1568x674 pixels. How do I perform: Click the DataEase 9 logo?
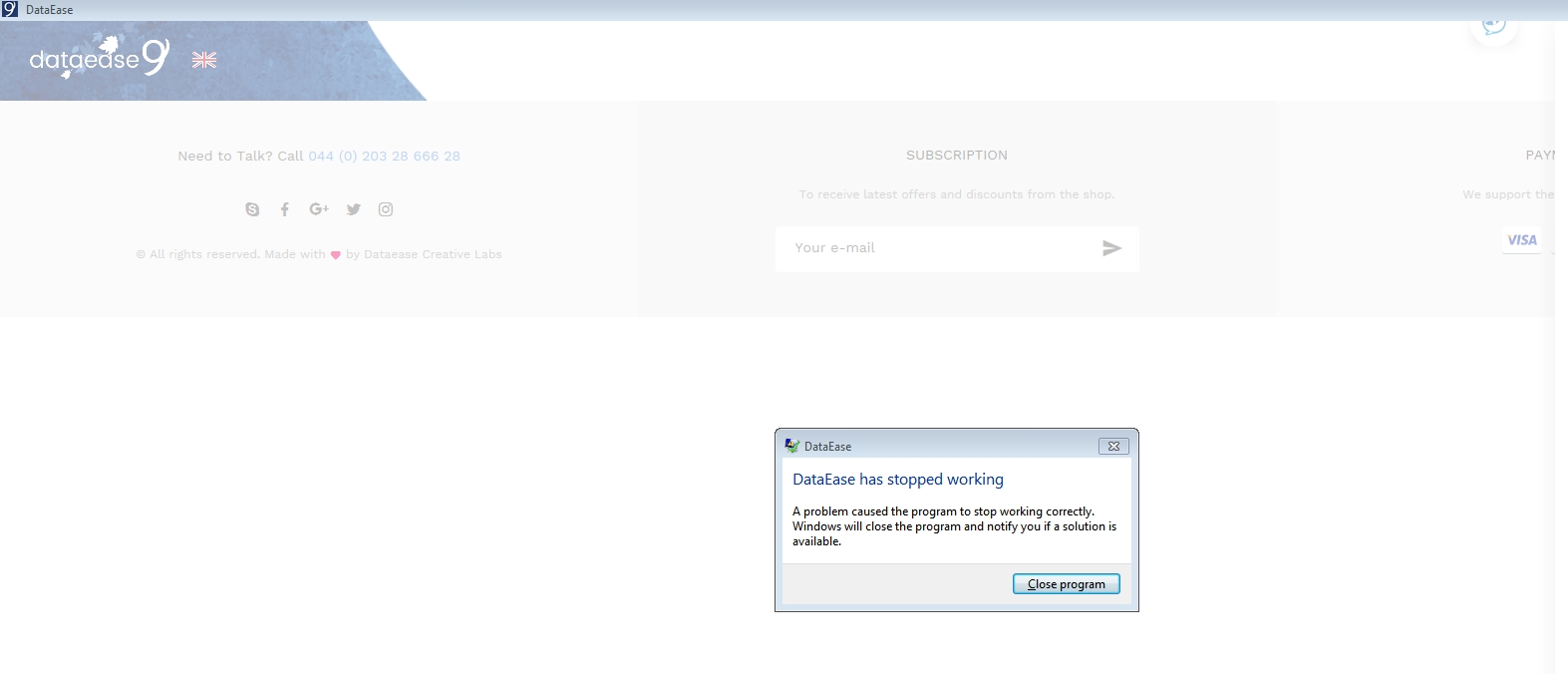(x=100, y=58)
